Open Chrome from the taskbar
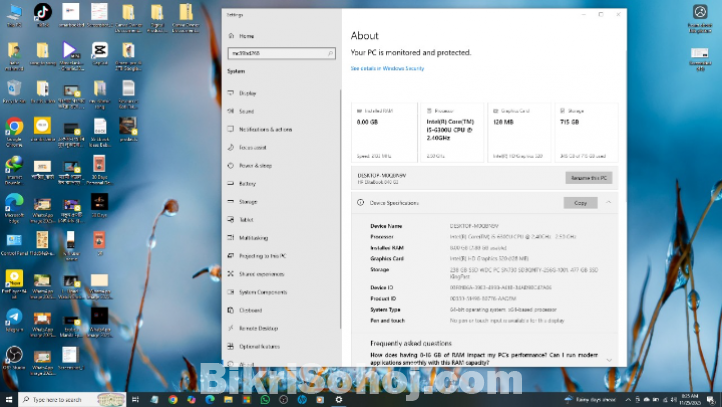722x407 pixels. (173, 400)
